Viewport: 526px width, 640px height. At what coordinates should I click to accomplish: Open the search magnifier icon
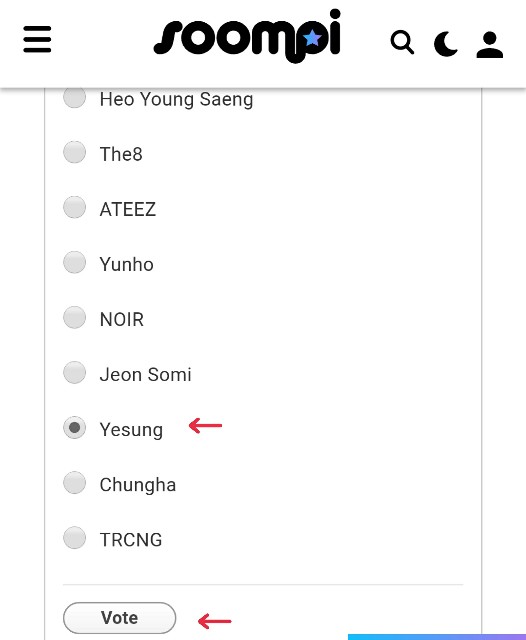coord(402,42)
